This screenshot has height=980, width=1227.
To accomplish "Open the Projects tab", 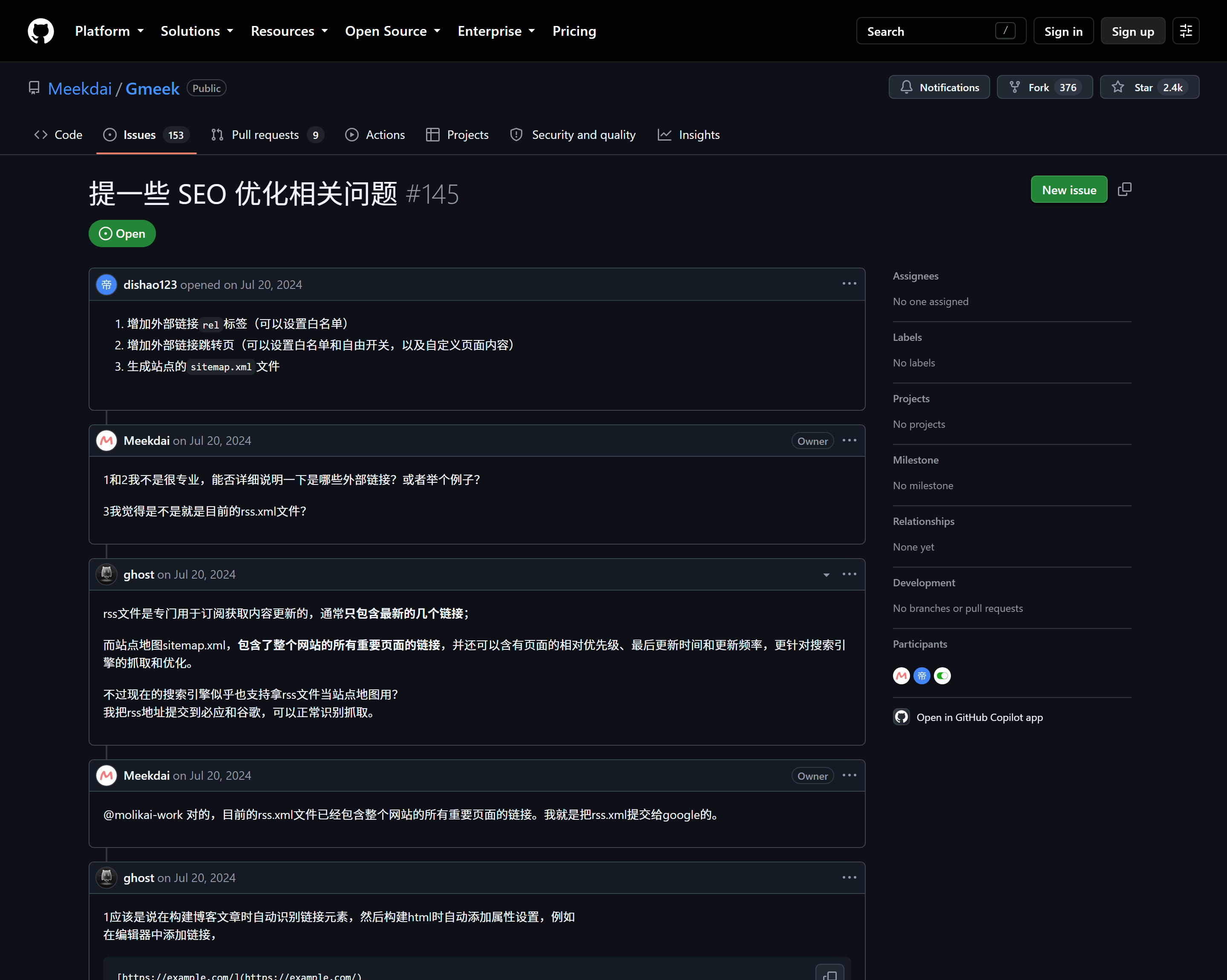I will (457, 135).
